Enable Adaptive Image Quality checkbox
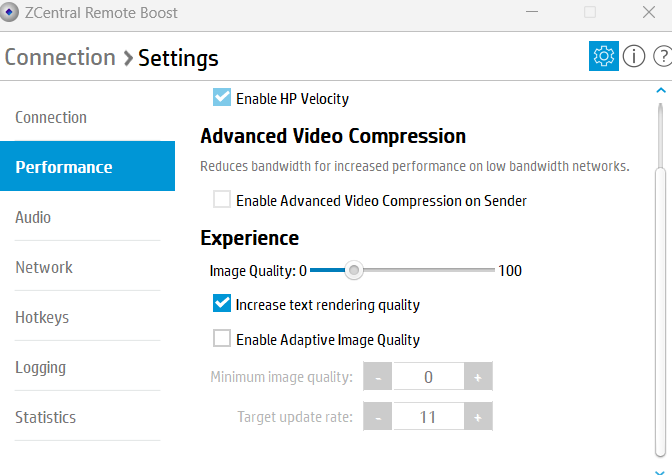This screenshot has width=672, height=475. pos(222,339)
